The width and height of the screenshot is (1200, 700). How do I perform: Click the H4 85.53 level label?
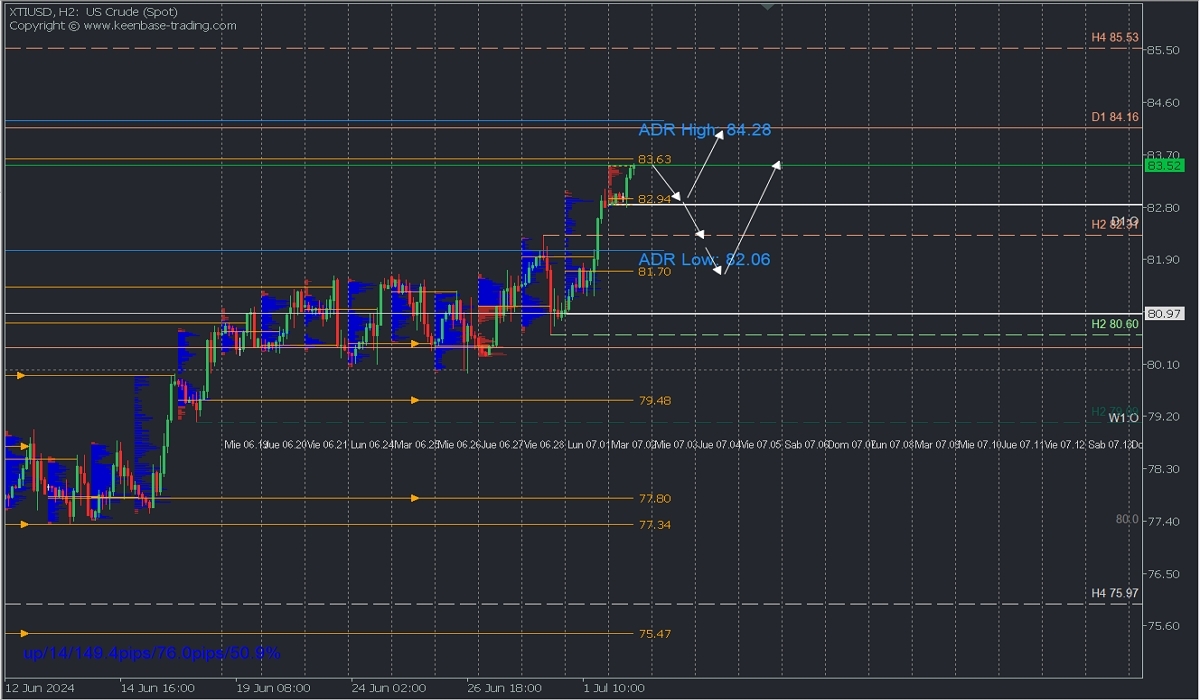tap(1115, 37)
